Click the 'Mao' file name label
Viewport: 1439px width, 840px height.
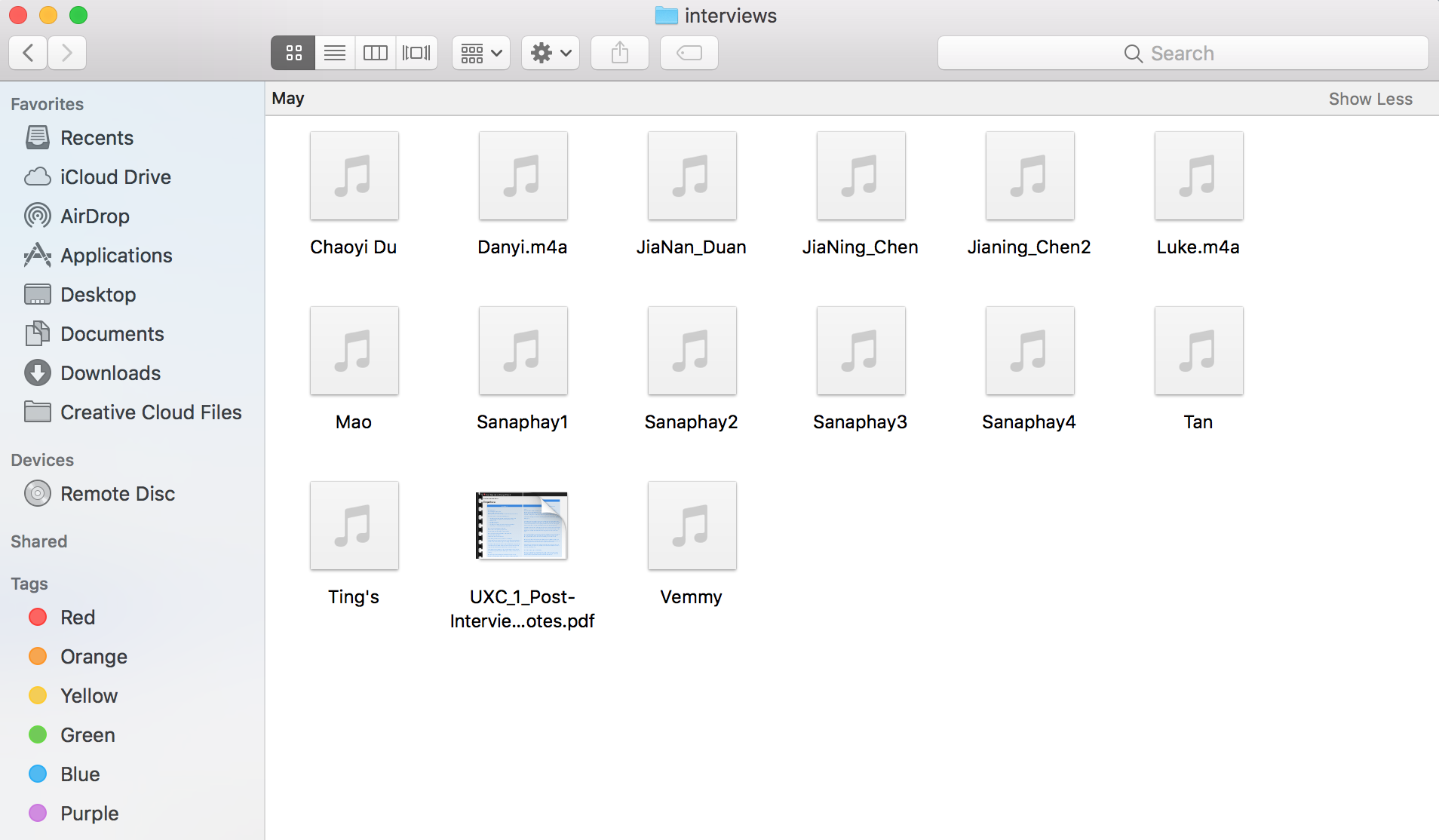point(354,422)
